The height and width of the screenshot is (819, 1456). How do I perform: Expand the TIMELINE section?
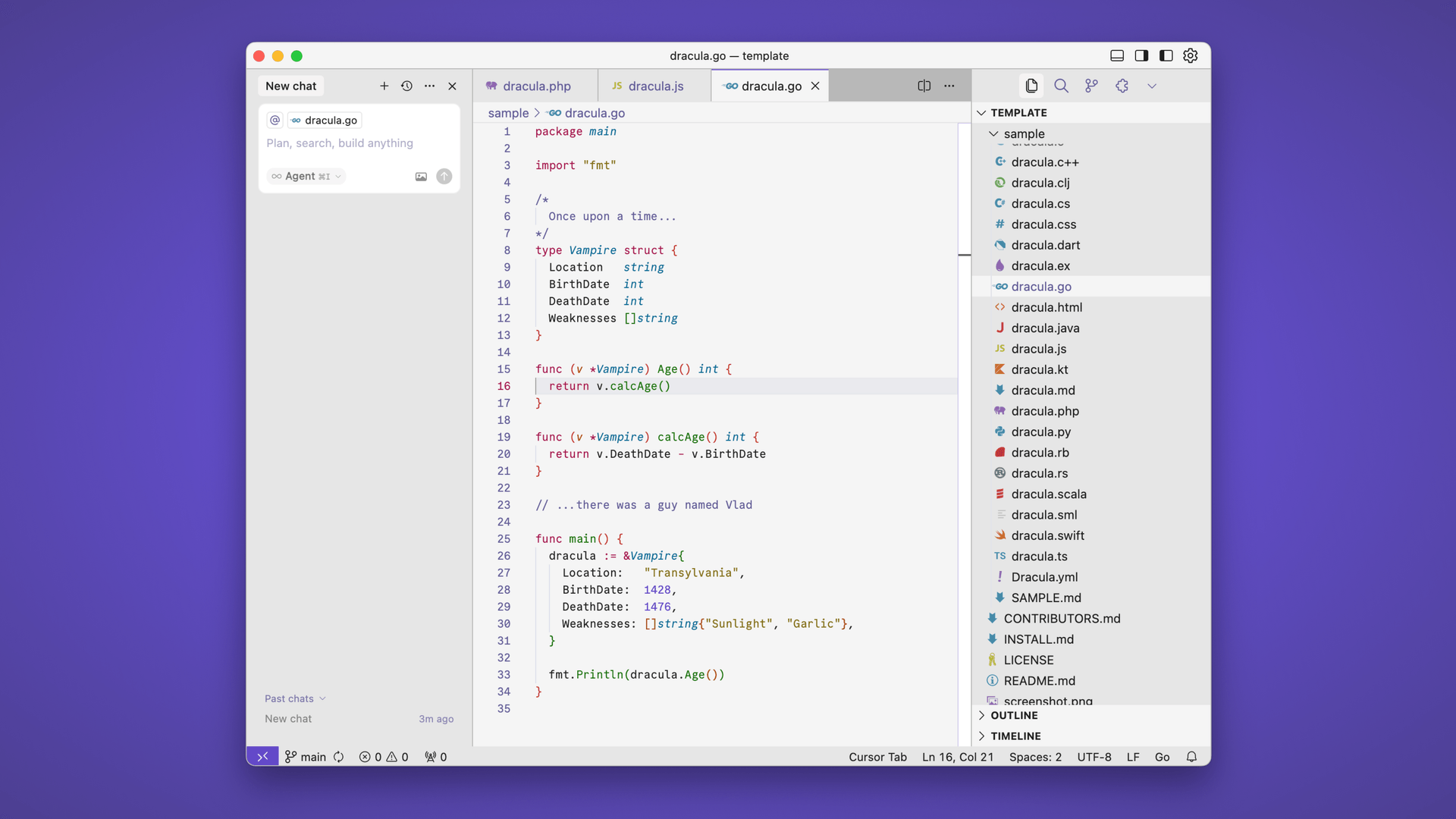(1091, 736)
